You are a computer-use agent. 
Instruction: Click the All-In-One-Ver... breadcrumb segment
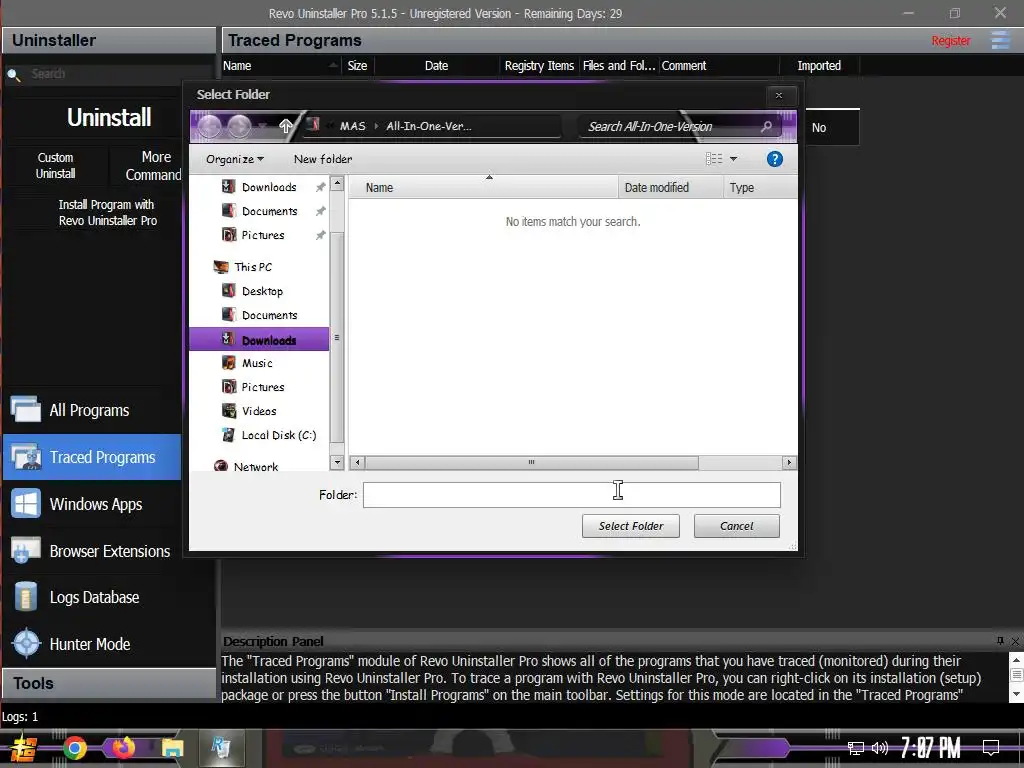(428, 126)
